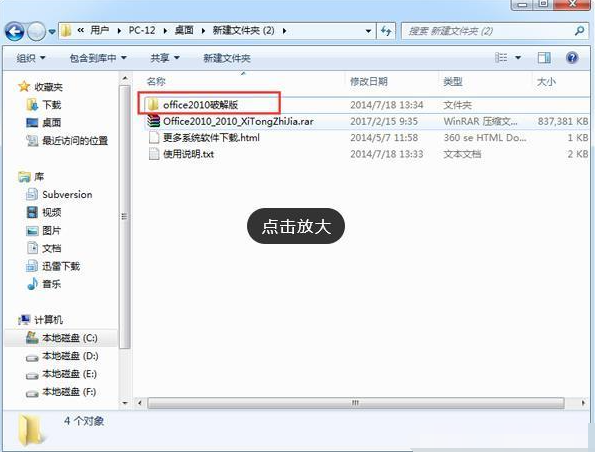The height and width of the screenshot is (452, 595).
Task: Click the change view icon in toolbar
Action: tap(501, 58)
